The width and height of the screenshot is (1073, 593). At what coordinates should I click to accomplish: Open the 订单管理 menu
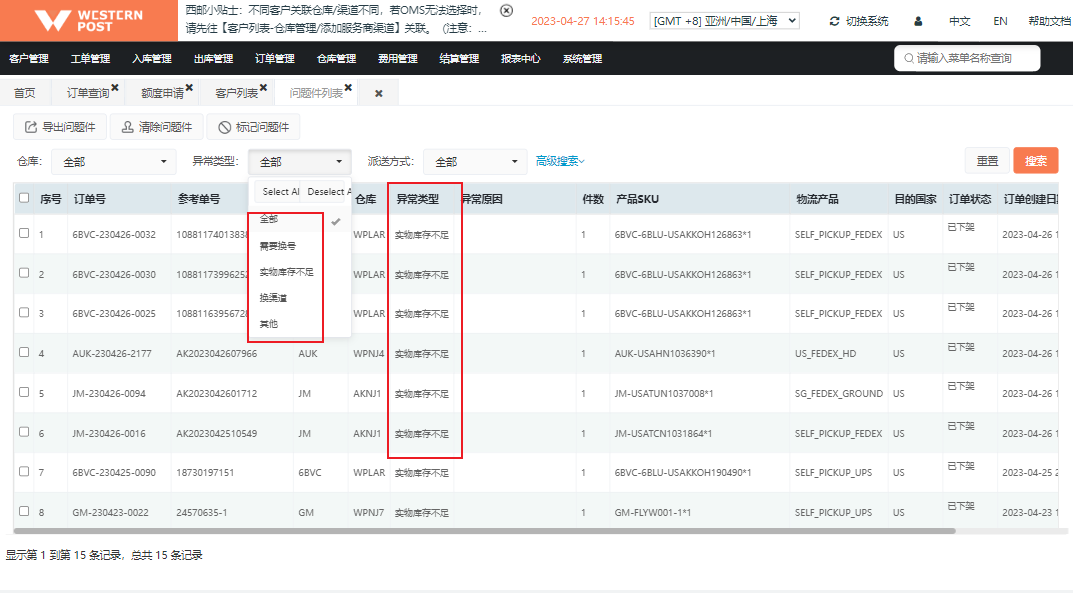(275, 59)
